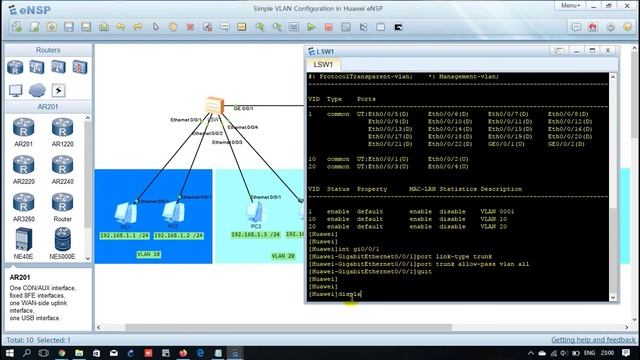
Task: Open the Windows notification center
Action: (626, 353)
